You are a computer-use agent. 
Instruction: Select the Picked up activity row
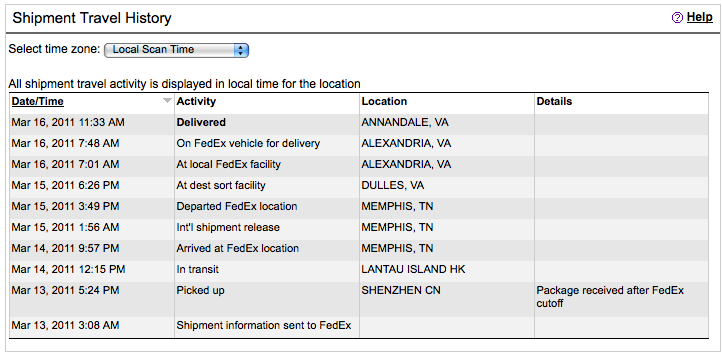(x=359, y=299)
